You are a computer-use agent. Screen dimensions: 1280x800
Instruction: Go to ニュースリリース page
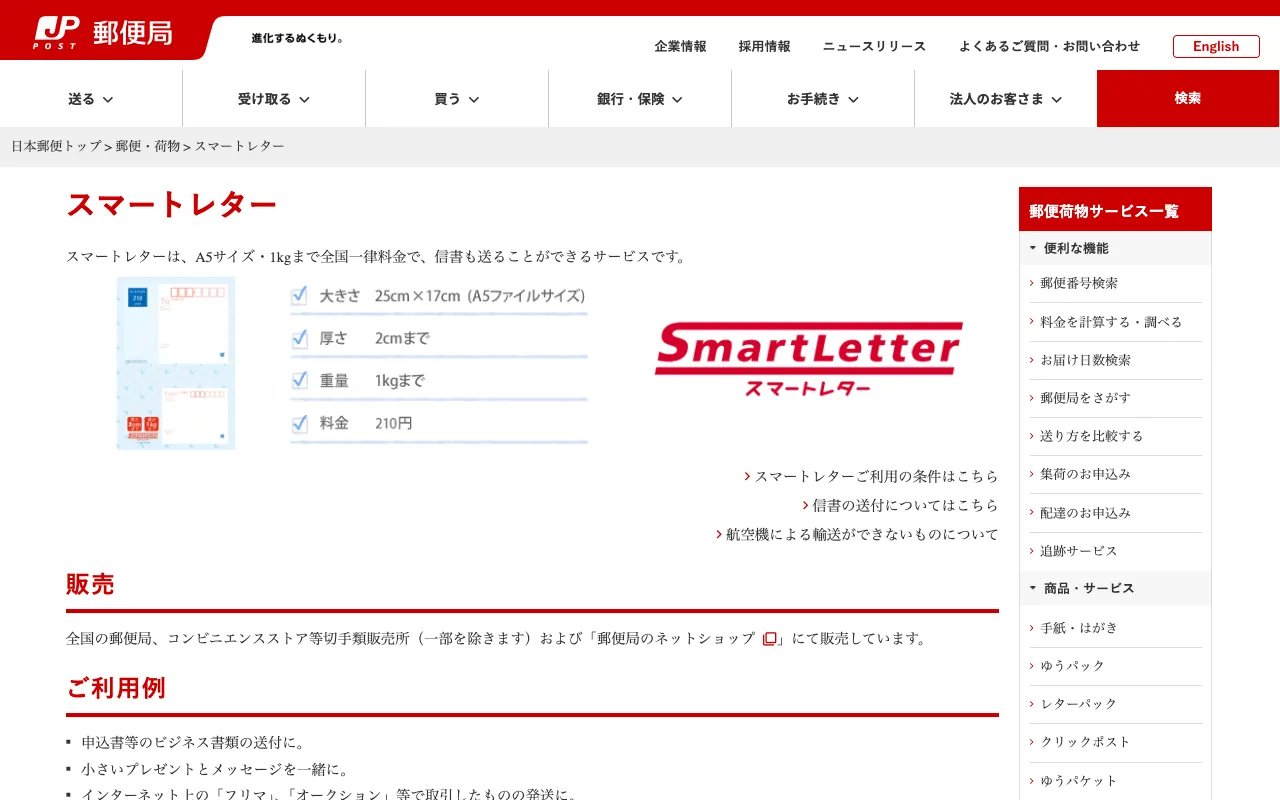tap(874, 46)
